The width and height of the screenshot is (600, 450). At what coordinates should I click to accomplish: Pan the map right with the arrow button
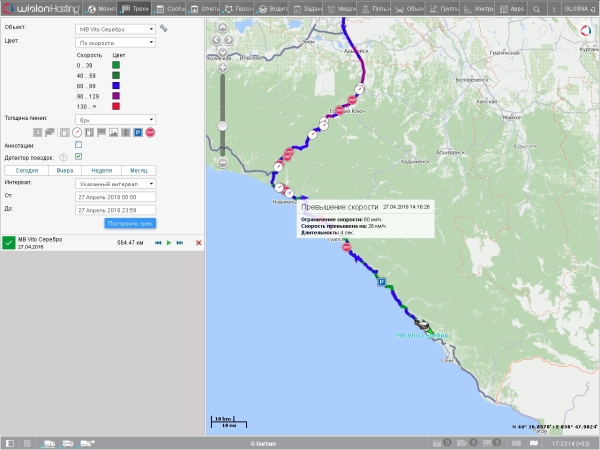coord(228,39)
